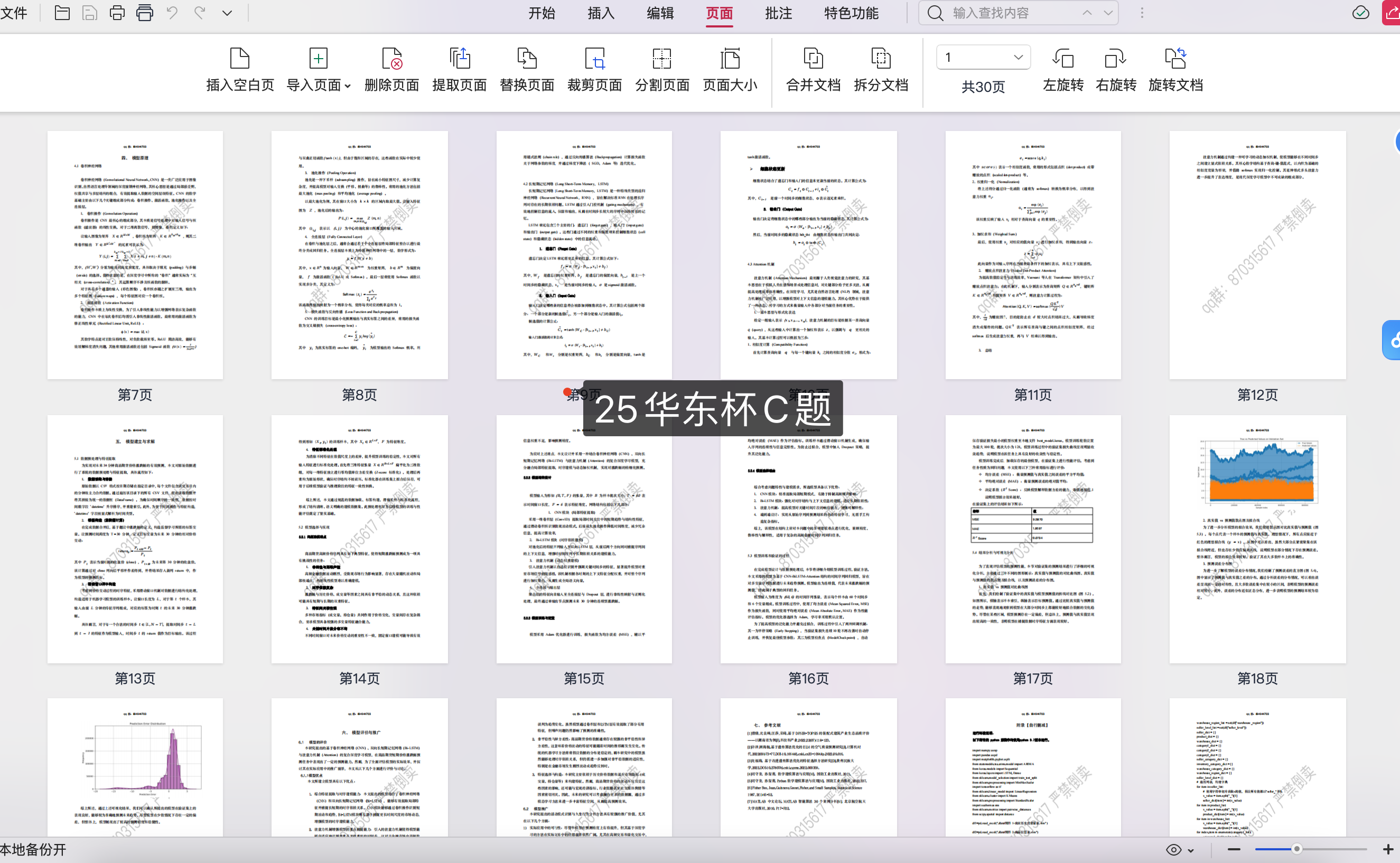
Task: Switch to the 批注 tab
Action: coord(778,13)
